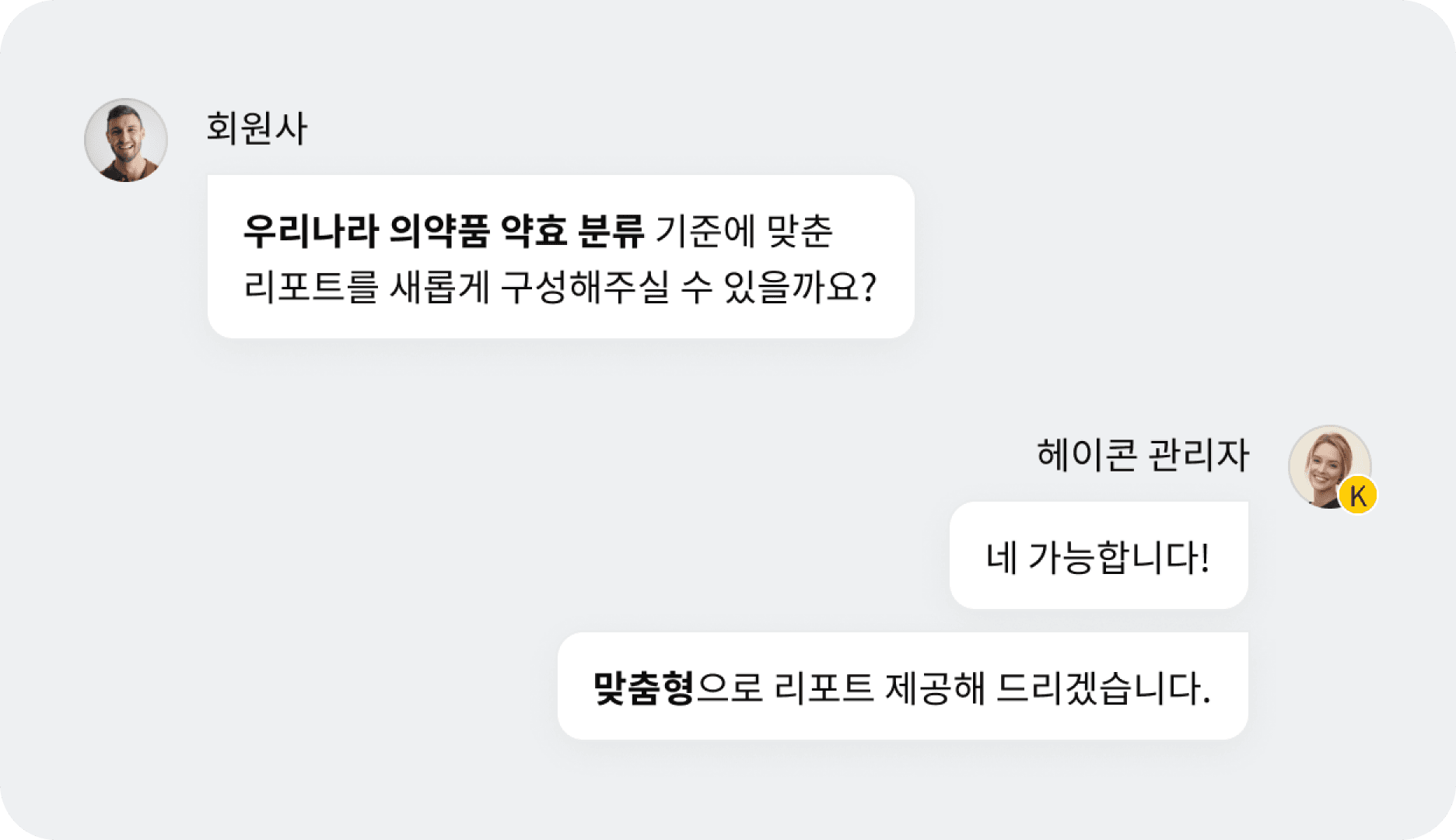This screenshot has height=840, width=1456.
Task: Click the word 약효 in first message
Action: 534,231
